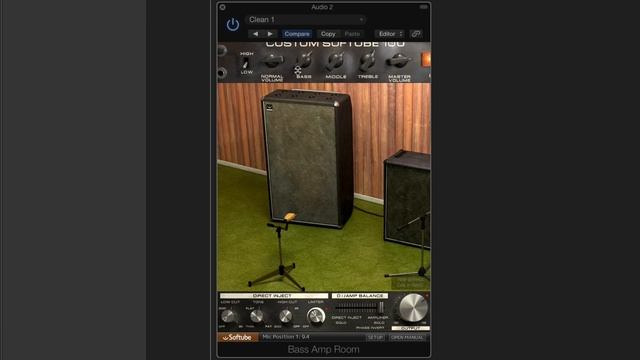
Task: Click the Normal Volume knob
Action: tap(272, 61)
